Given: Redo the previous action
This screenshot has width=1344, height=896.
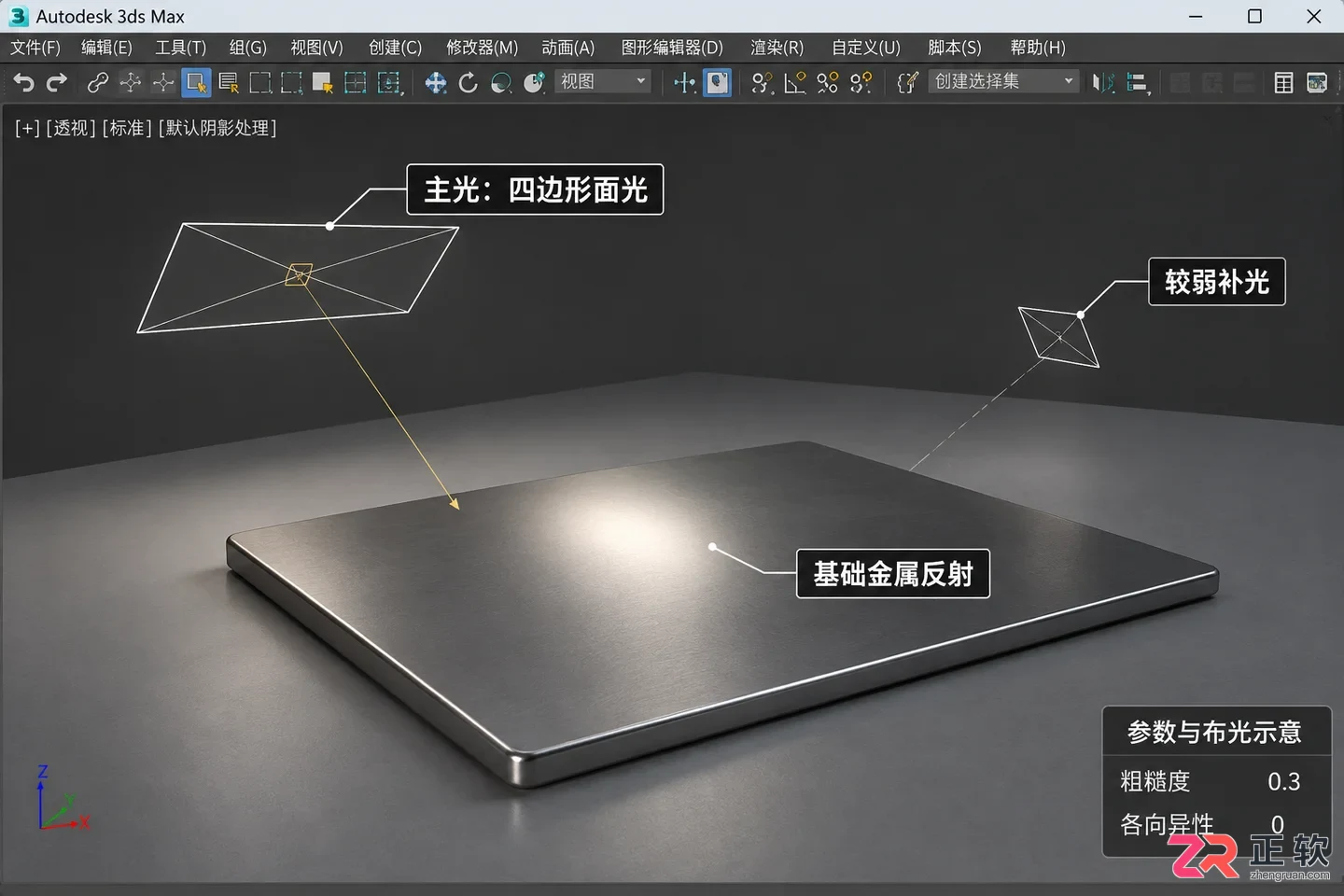Looking at the screenshot, I should (57, 83).
